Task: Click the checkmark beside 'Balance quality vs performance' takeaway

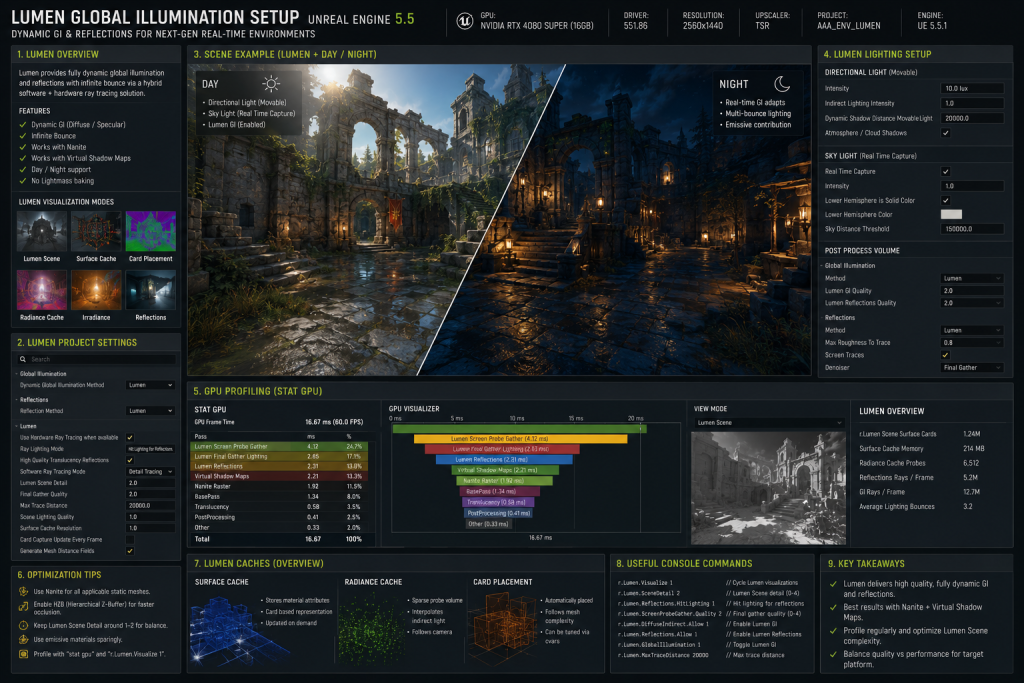Action: pos(833,654)
